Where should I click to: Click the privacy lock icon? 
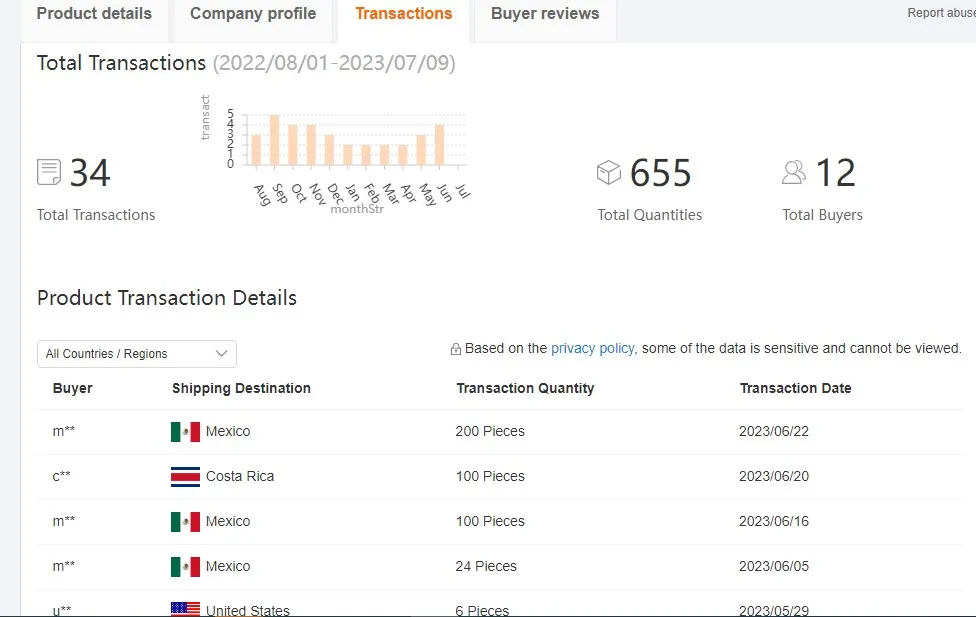click(456, 349)
